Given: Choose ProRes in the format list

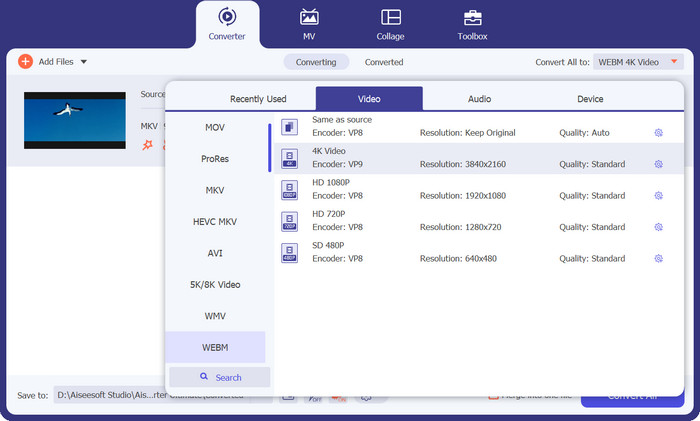Looking at the screenshot, I should pyautogui.click(x=215, y=158).
